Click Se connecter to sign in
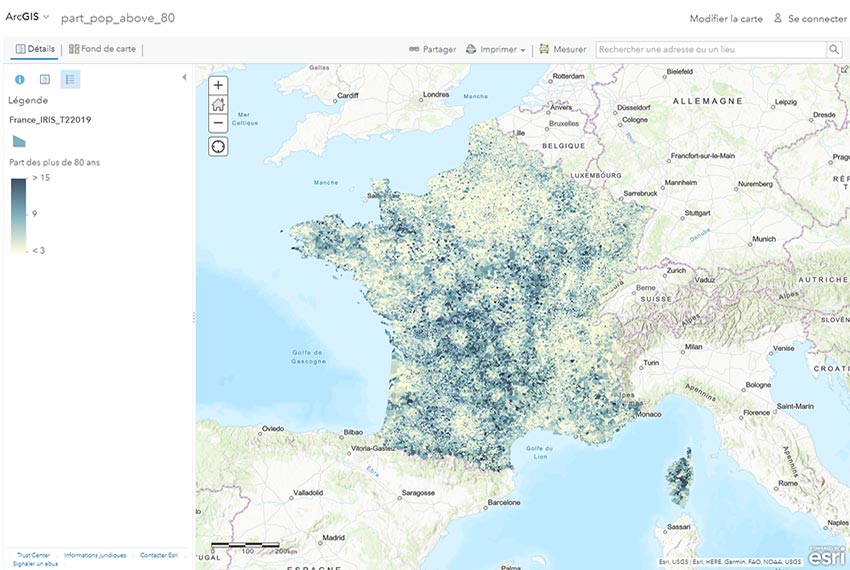850x570 pixels. [x=809, y=19]
